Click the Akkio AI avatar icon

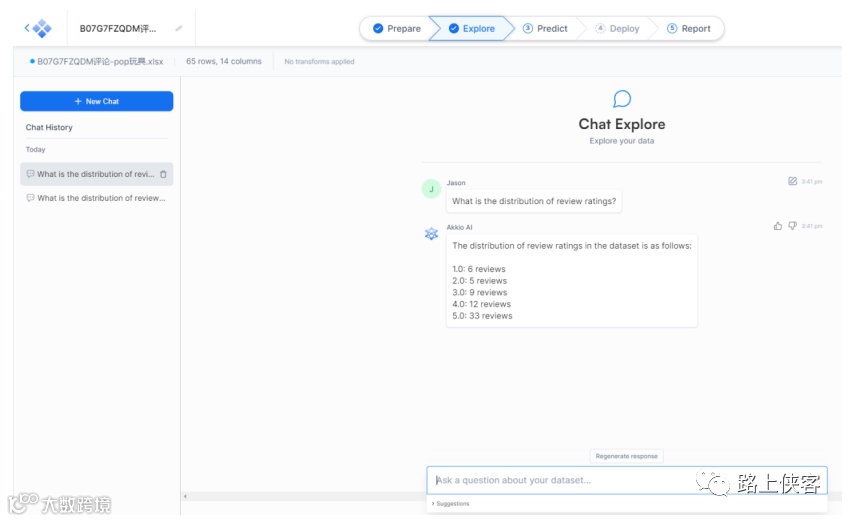click(x=431, y=234)
